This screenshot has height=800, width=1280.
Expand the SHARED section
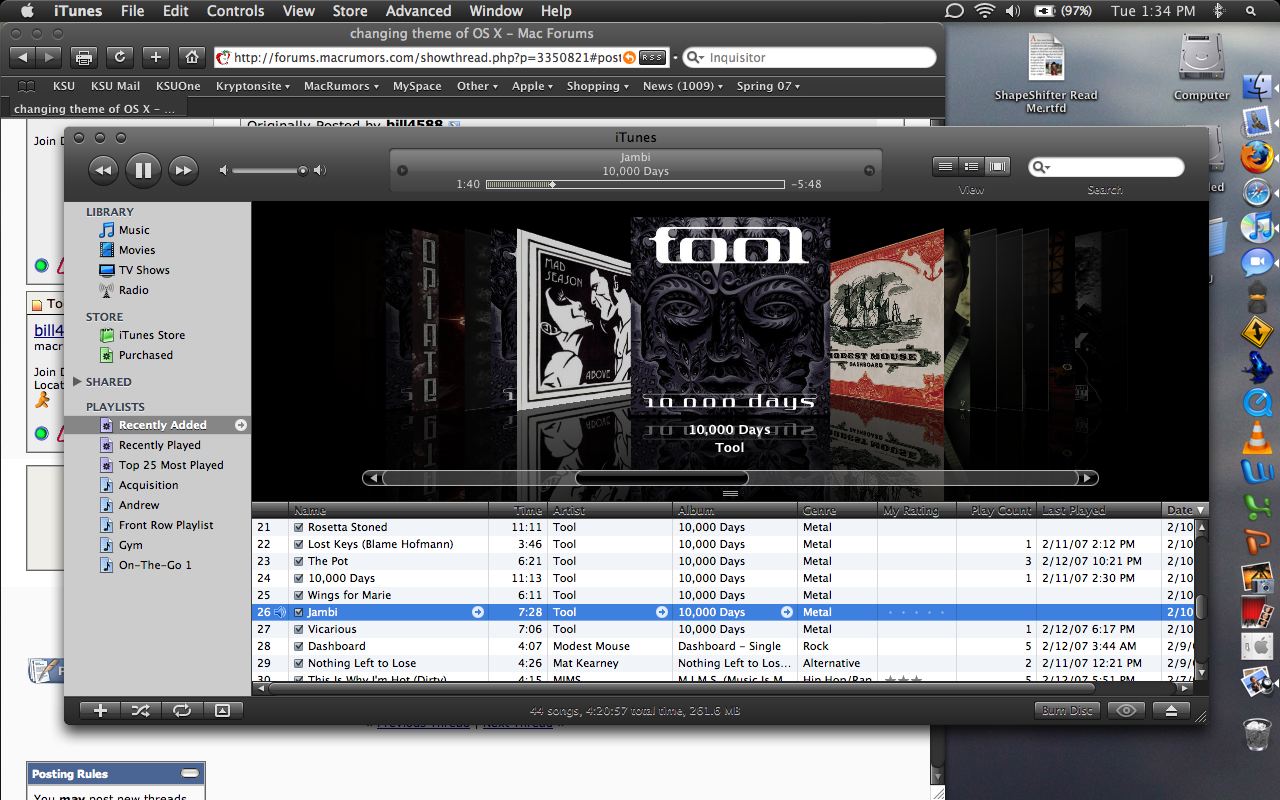coord(78,381)
